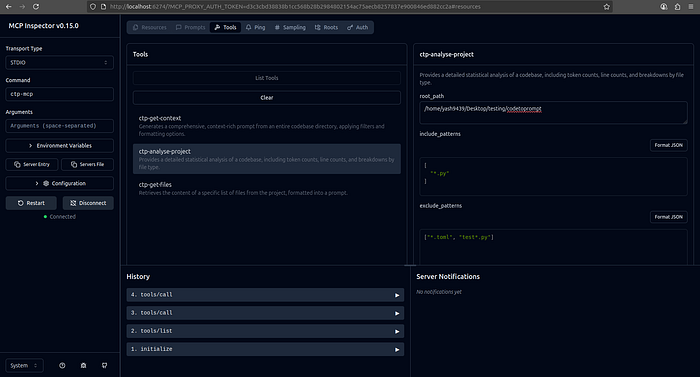Click the 'No notifications yet' text

(x=439, y=292)
